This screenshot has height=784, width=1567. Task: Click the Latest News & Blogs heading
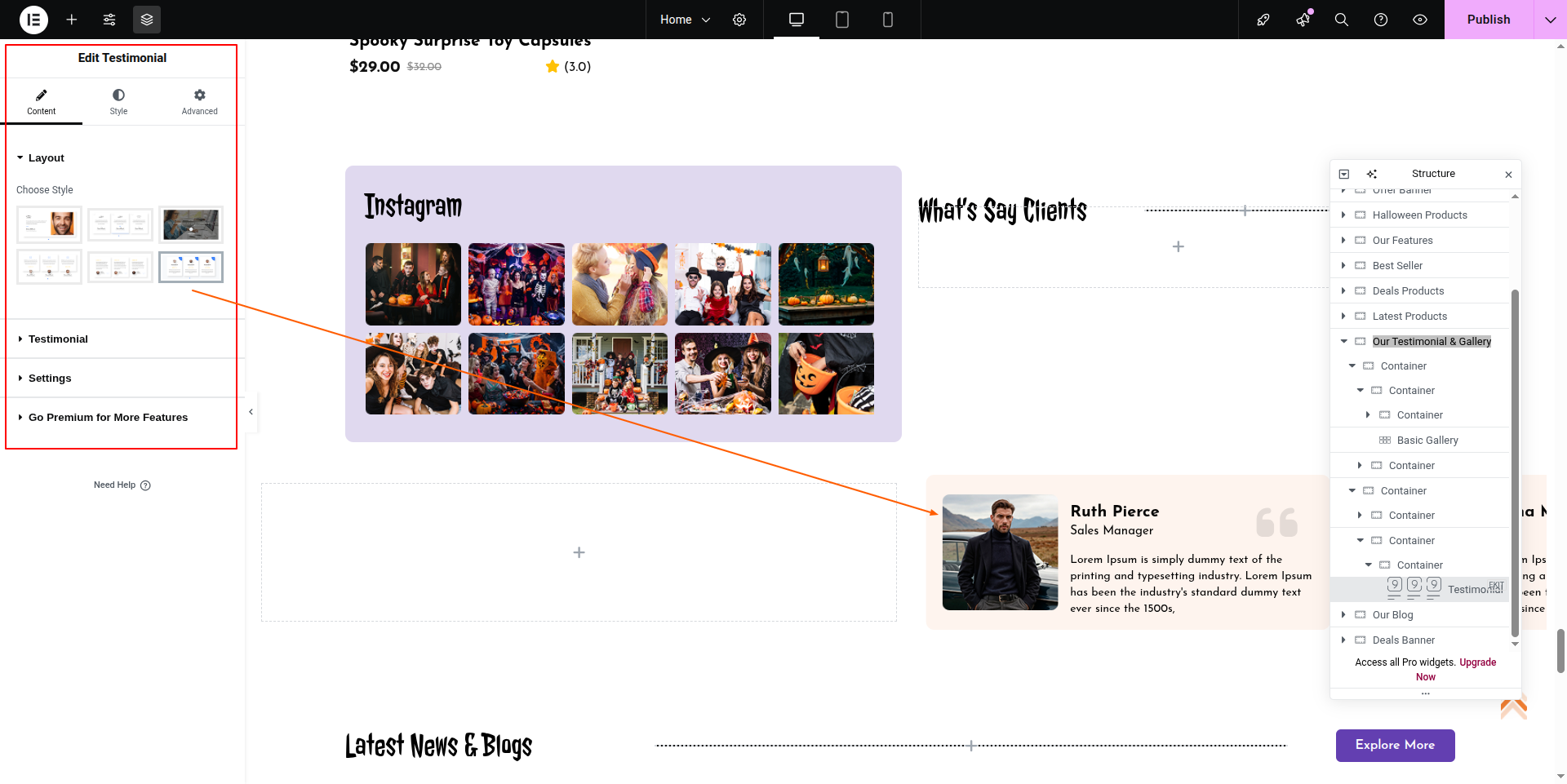(438, 746)
